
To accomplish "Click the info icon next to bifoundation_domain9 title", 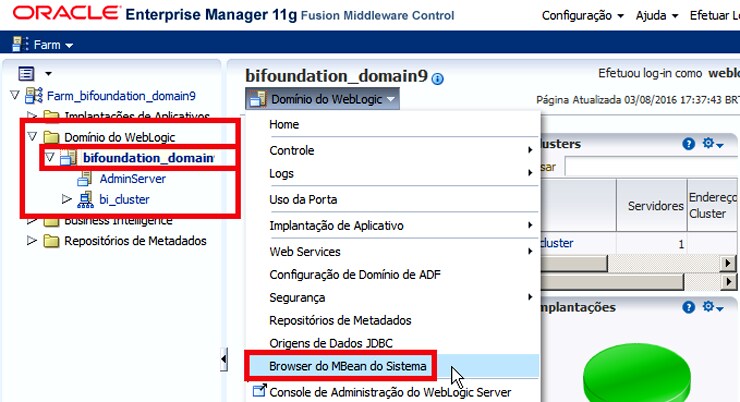I will click(437, 79).
